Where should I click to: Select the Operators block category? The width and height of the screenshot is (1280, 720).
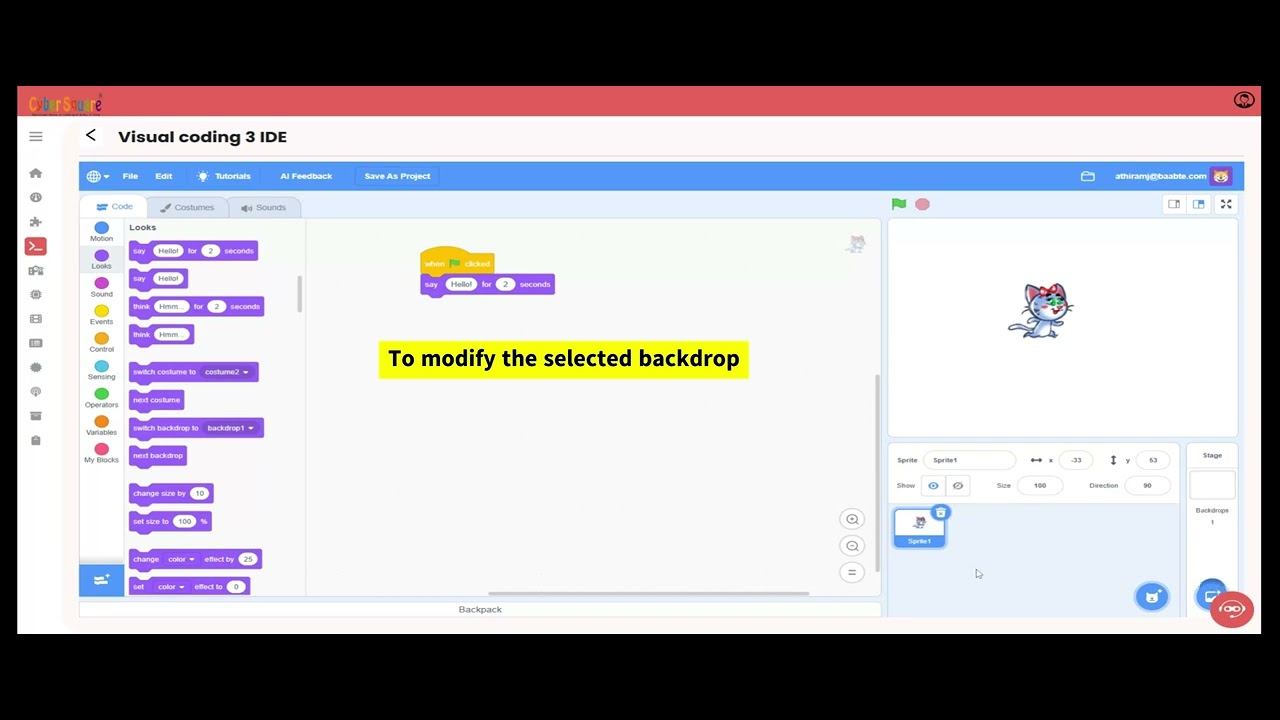click(x=101, y=399)
